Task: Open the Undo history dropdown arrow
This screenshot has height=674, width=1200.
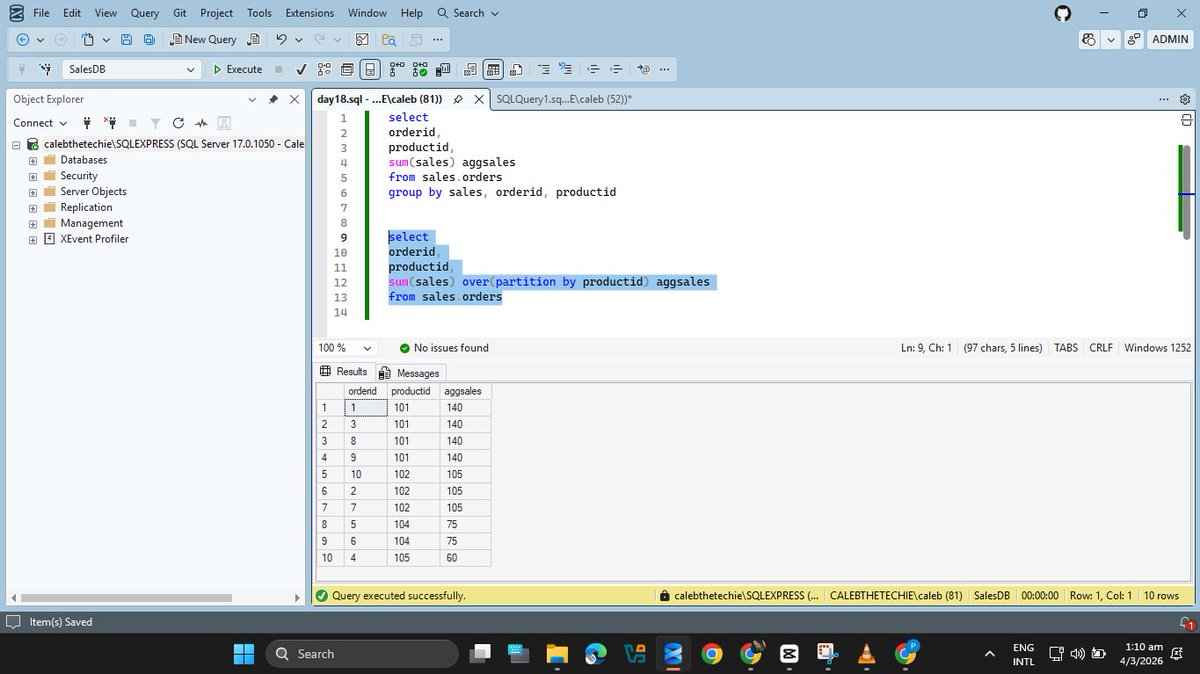Action: tap(299, 39)
